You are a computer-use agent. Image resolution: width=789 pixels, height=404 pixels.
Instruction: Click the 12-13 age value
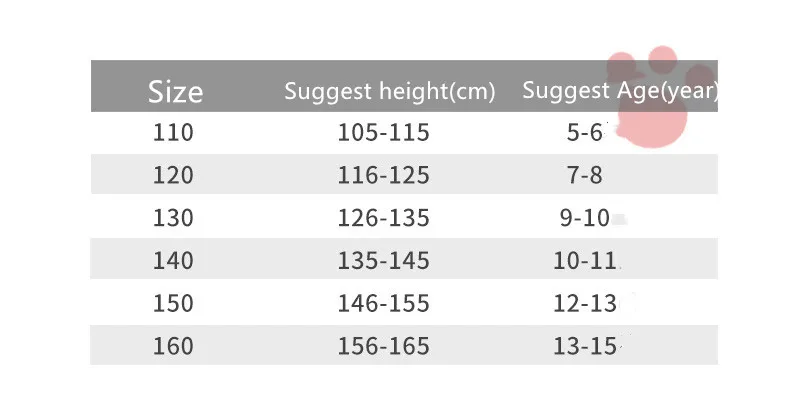point(585,304)
